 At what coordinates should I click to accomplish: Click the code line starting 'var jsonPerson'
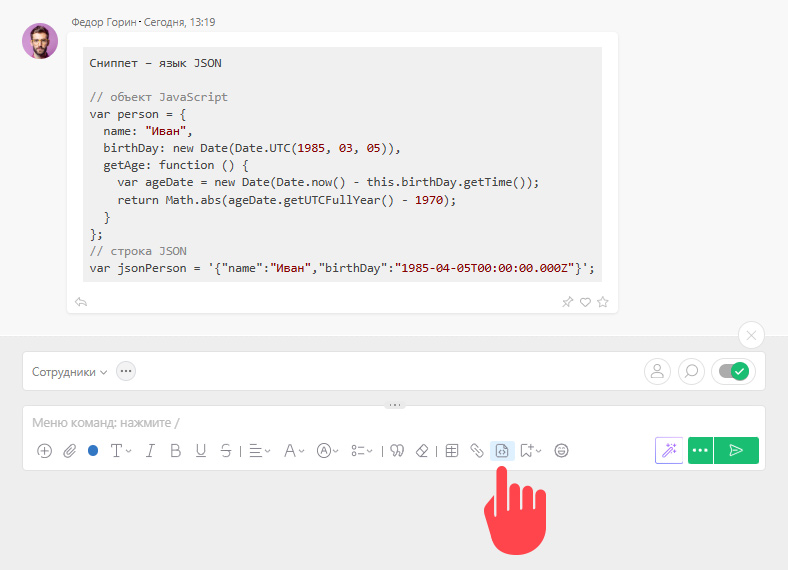342,268
